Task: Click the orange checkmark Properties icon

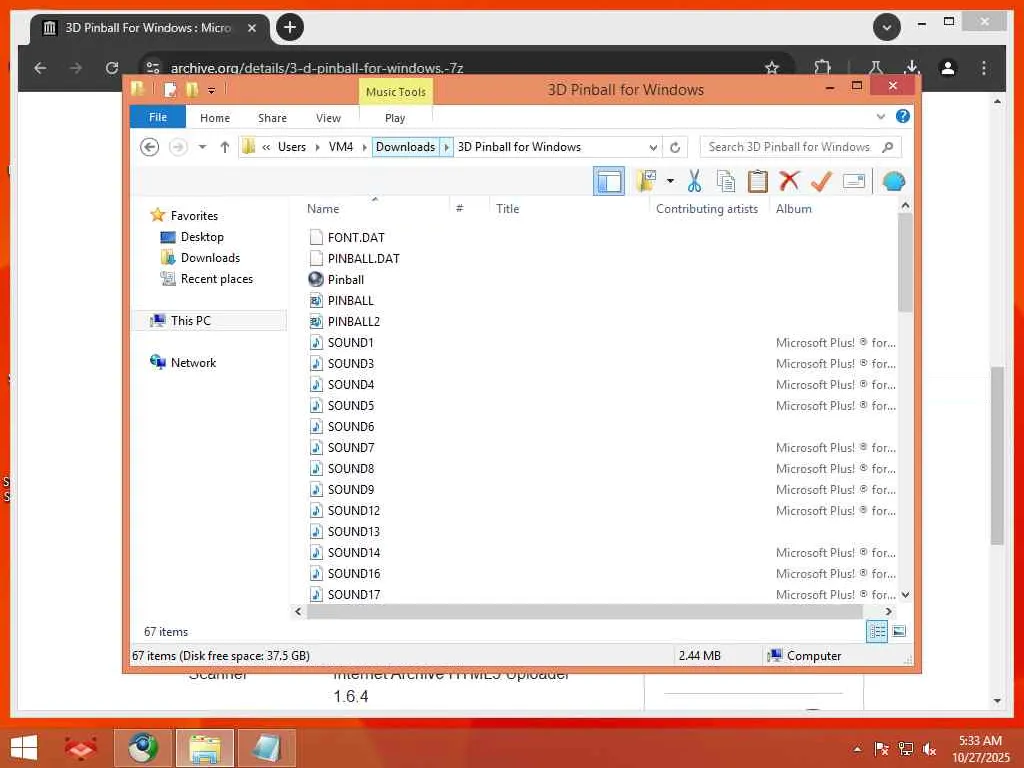Action: (821, 181)
